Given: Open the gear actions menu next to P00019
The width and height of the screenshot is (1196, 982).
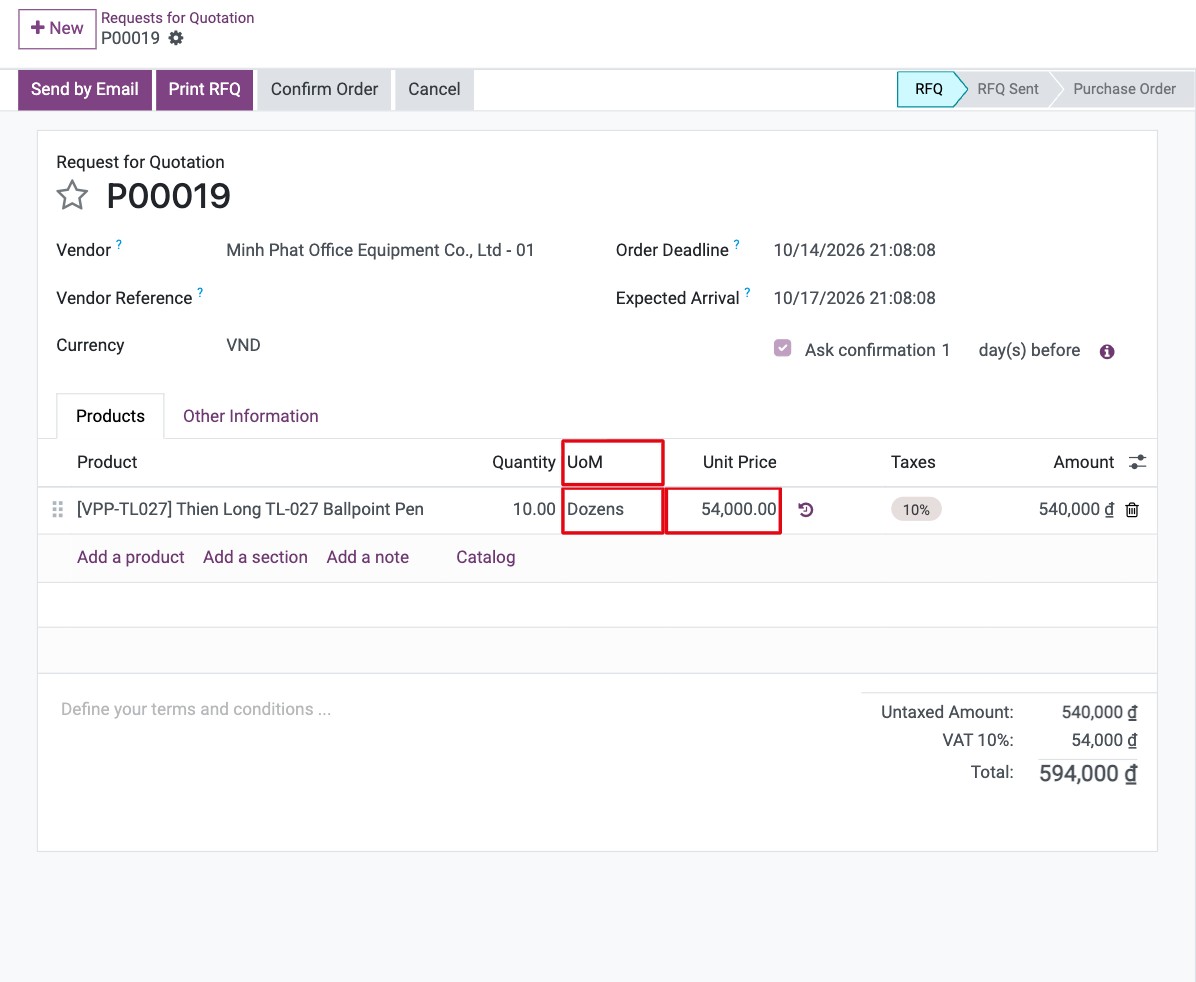Looking at the screenshot, I should 176,38.
